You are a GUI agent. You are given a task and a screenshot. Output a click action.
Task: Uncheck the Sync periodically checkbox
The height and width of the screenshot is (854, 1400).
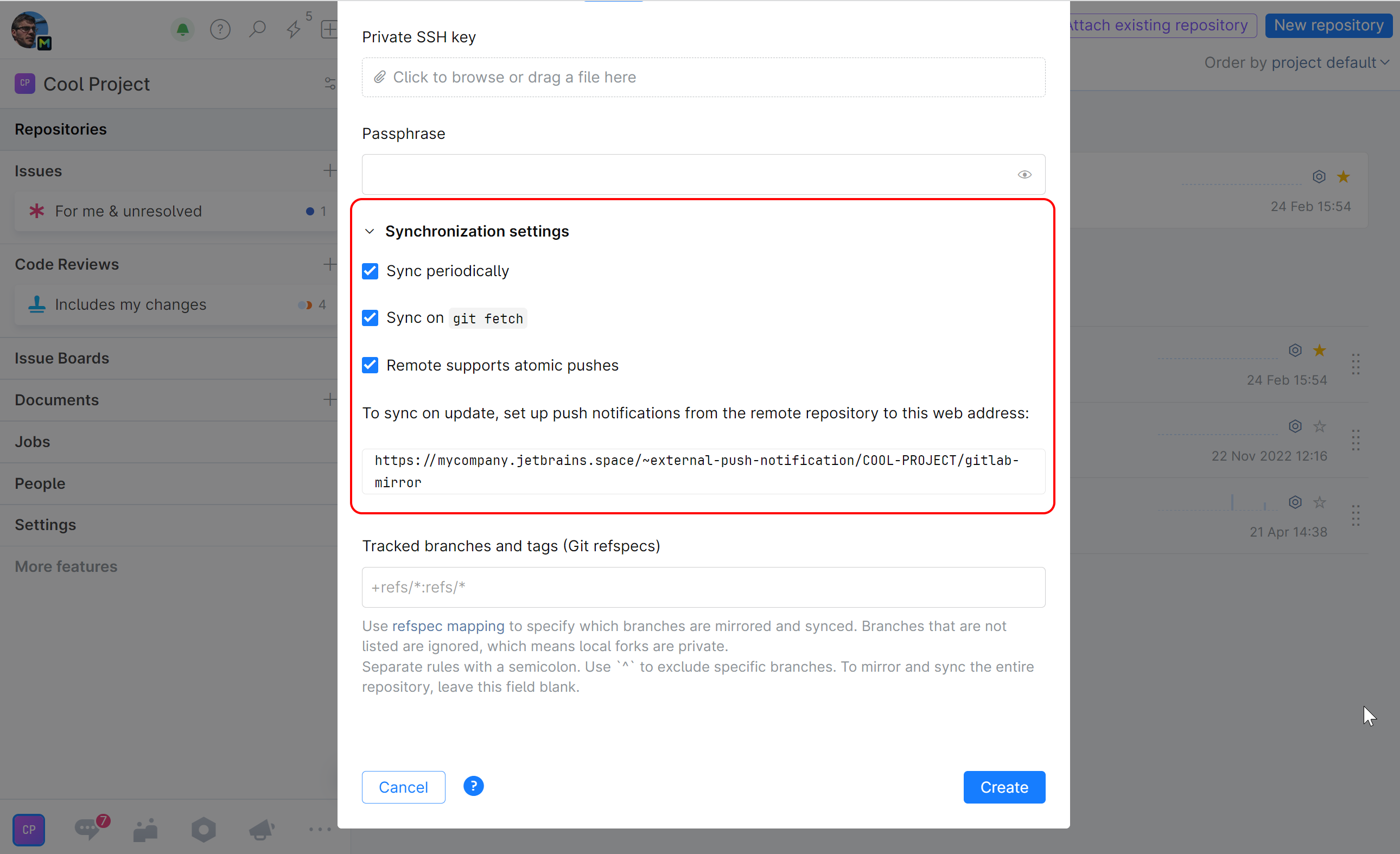(x=370, y=271)
